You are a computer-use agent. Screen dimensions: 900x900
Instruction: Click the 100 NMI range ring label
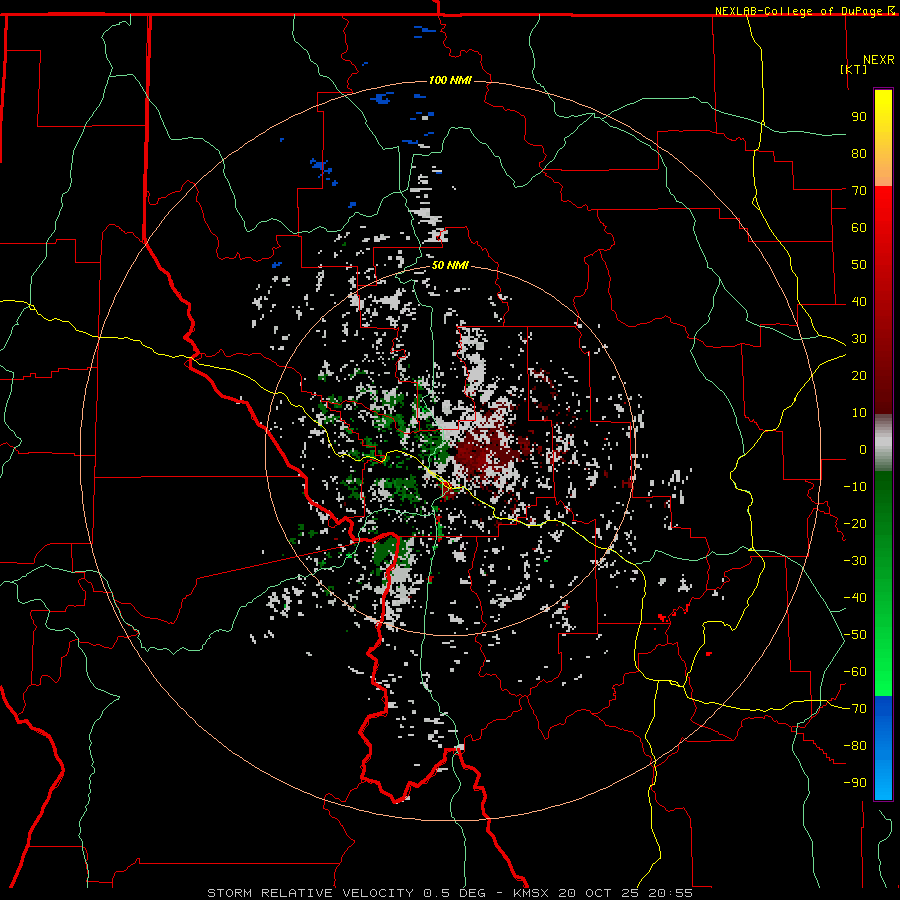point(449,80)
